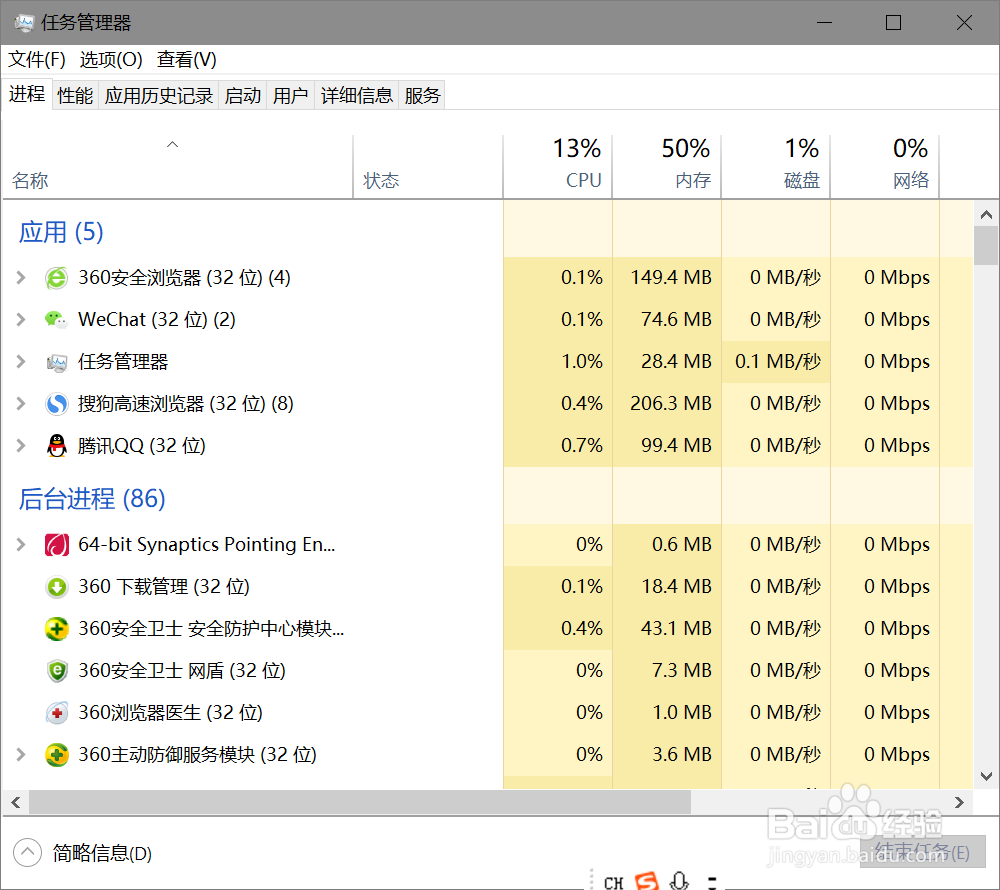
Task: Click the horizontal scrollbar thumb
Action: [360, 803]
